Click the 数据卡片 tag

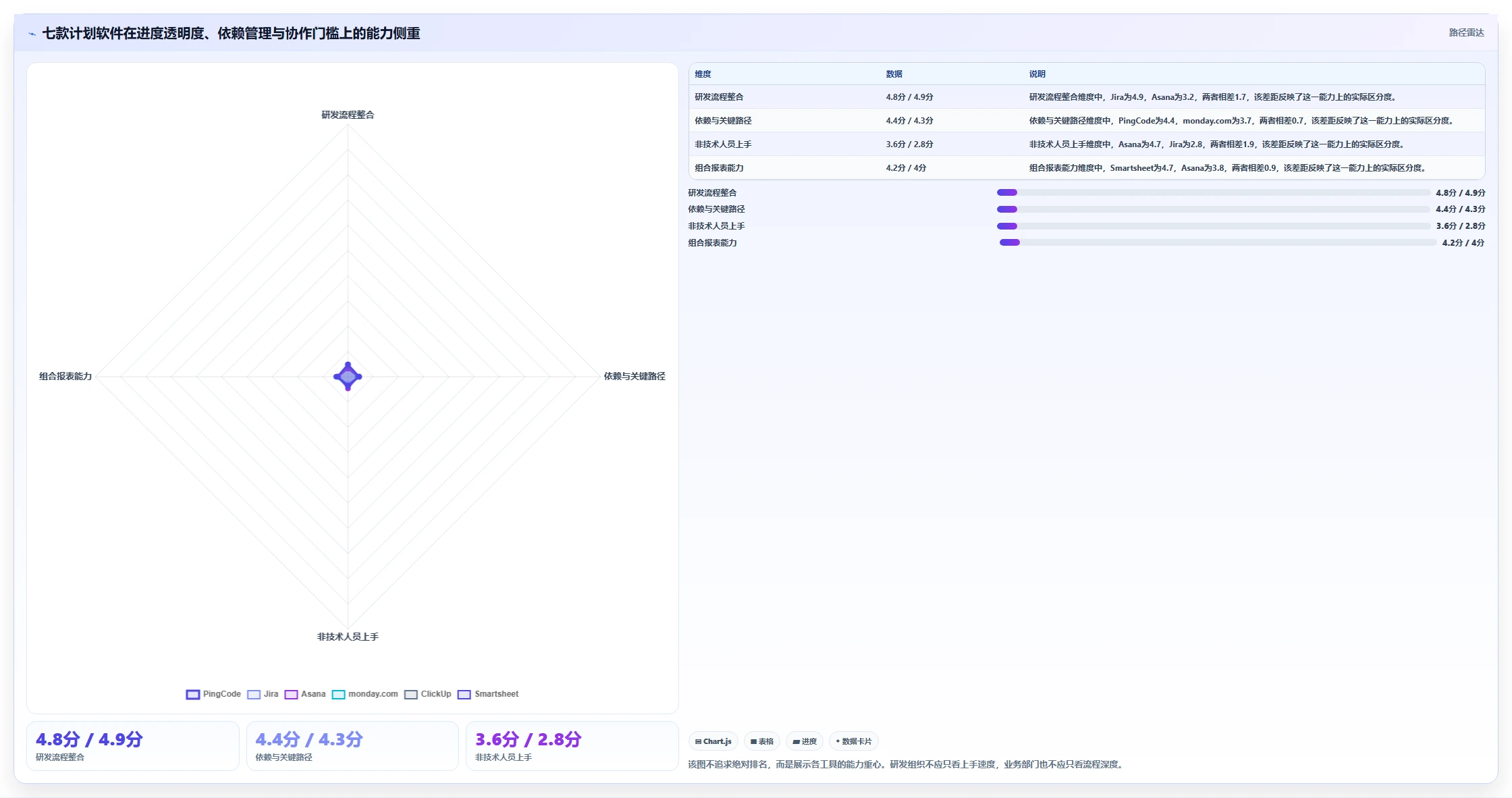pyautogui.click(x=853, y=741)
